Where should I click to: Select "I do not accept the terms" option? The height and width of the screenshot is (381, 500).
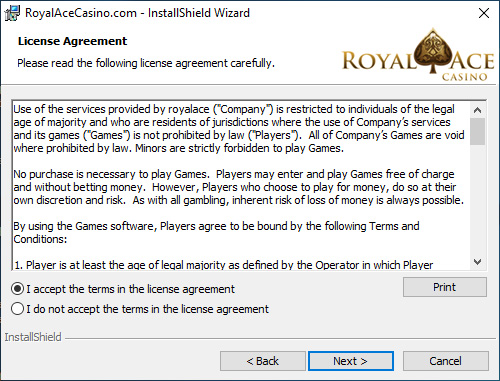tap(17, 309)
